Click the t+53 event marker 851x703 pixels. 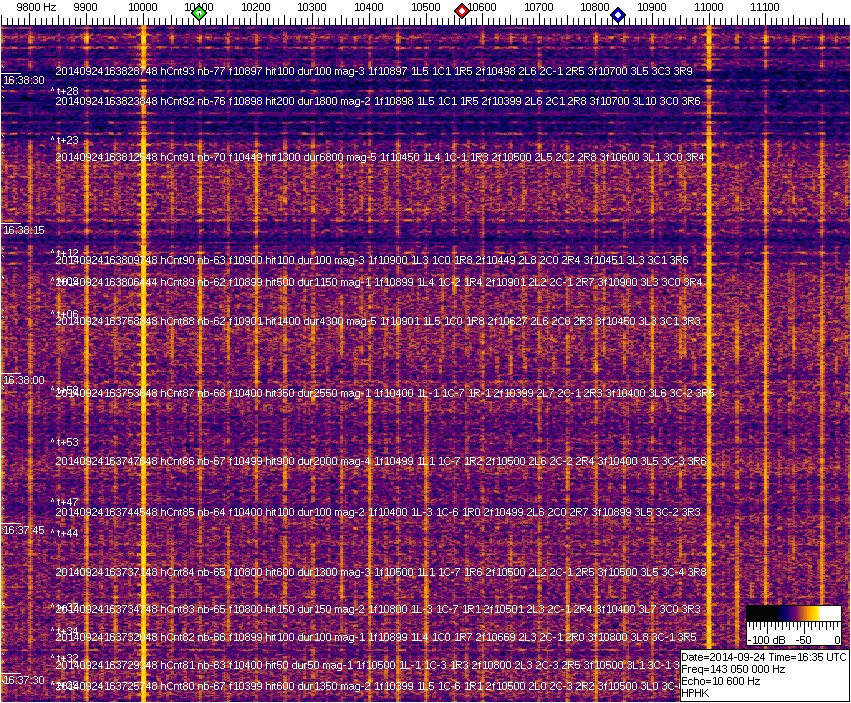pos(66,442)
